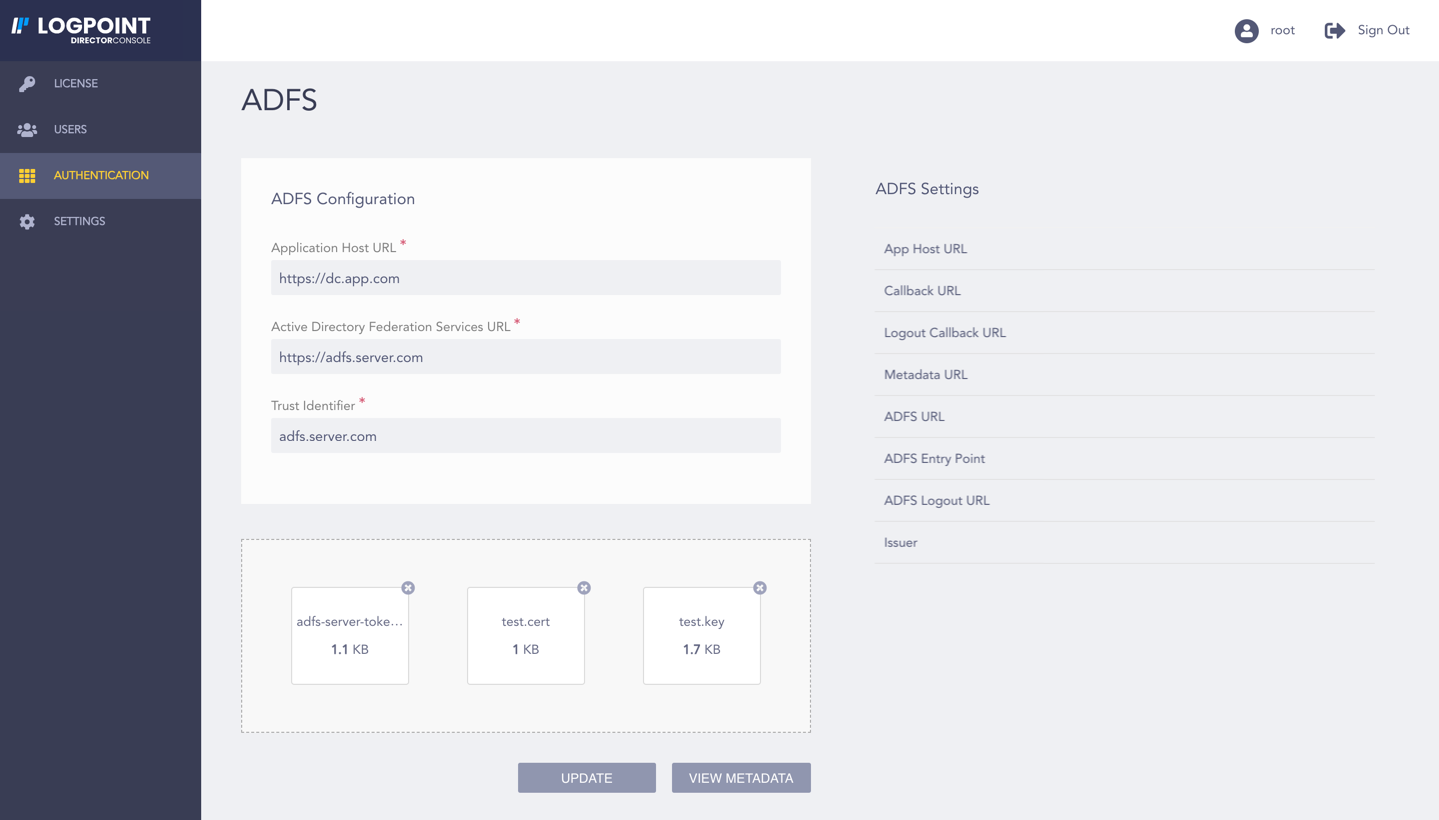Expand the App Host URL setting
1439x820 pixels.
(1124, 249)
